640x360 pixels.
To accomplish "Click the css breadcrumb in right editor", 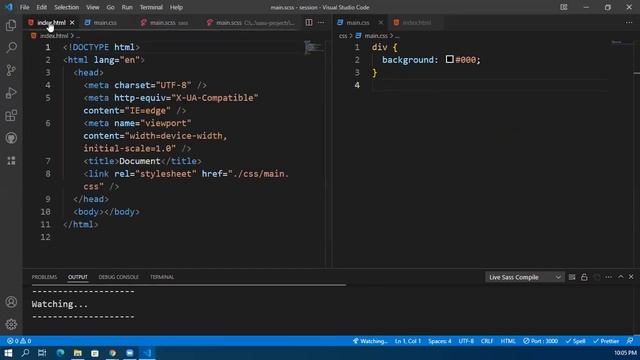I will pos(343,36).
